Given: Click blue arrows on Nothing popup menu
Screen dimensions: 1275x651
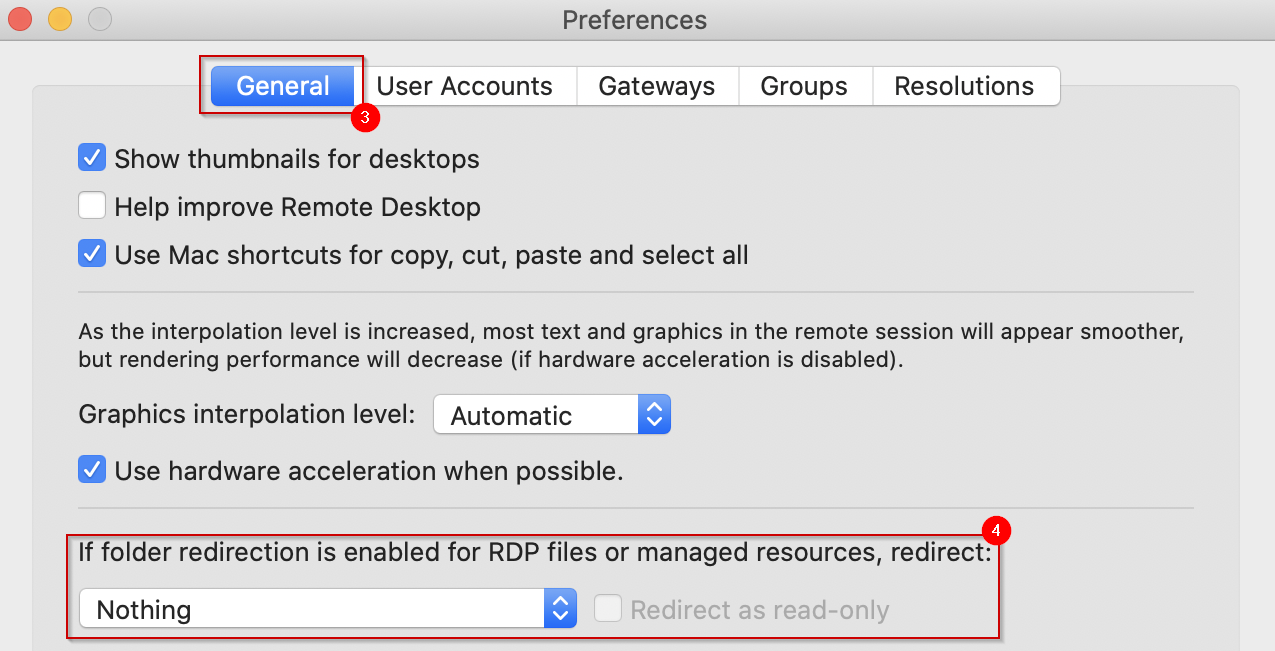Looking at the screenshot, I should coord(561,609).
